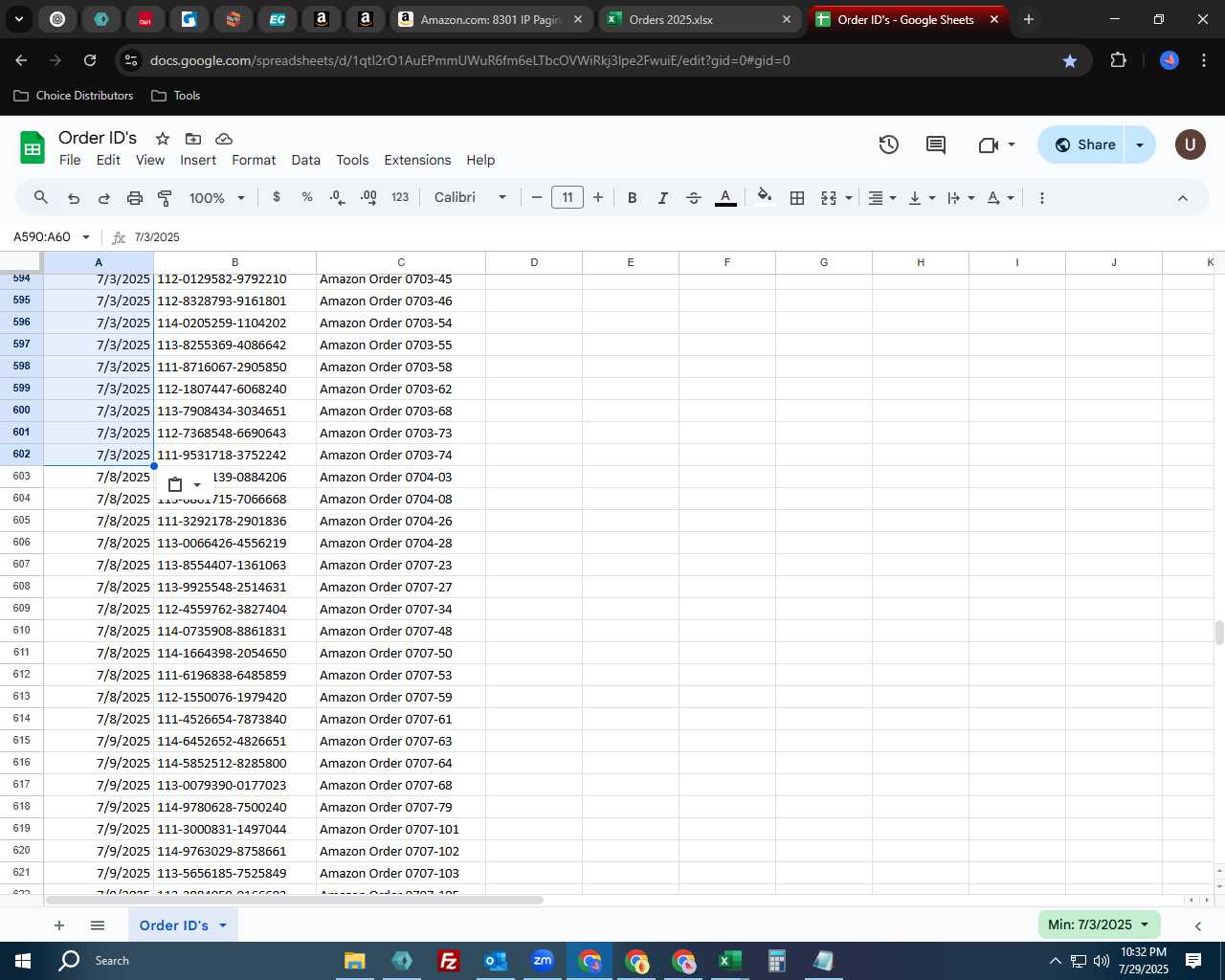The width and height of the screenshot is (1225, 980).
Task: Click the move to folder icon
Action: 193,139
